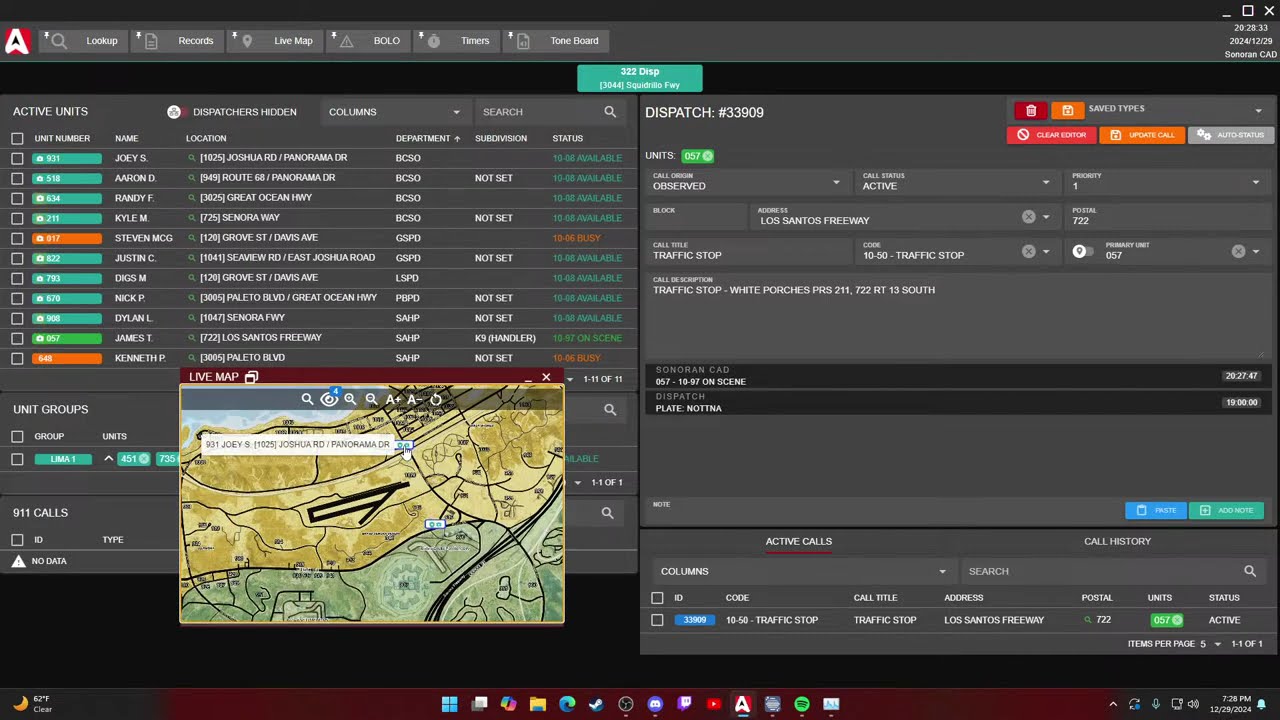Select all Active Calls header checkbox

(657, 598)
